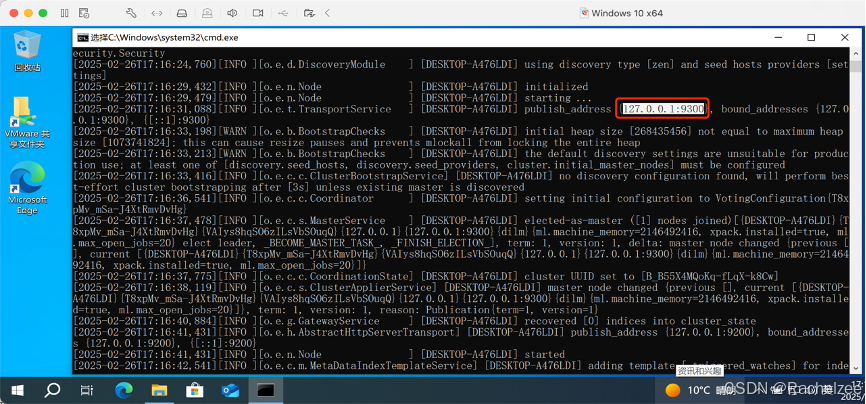Launch Edge from the taskbar
The width and height of the screenshot is (866, 404).
(x=124, y=391)
